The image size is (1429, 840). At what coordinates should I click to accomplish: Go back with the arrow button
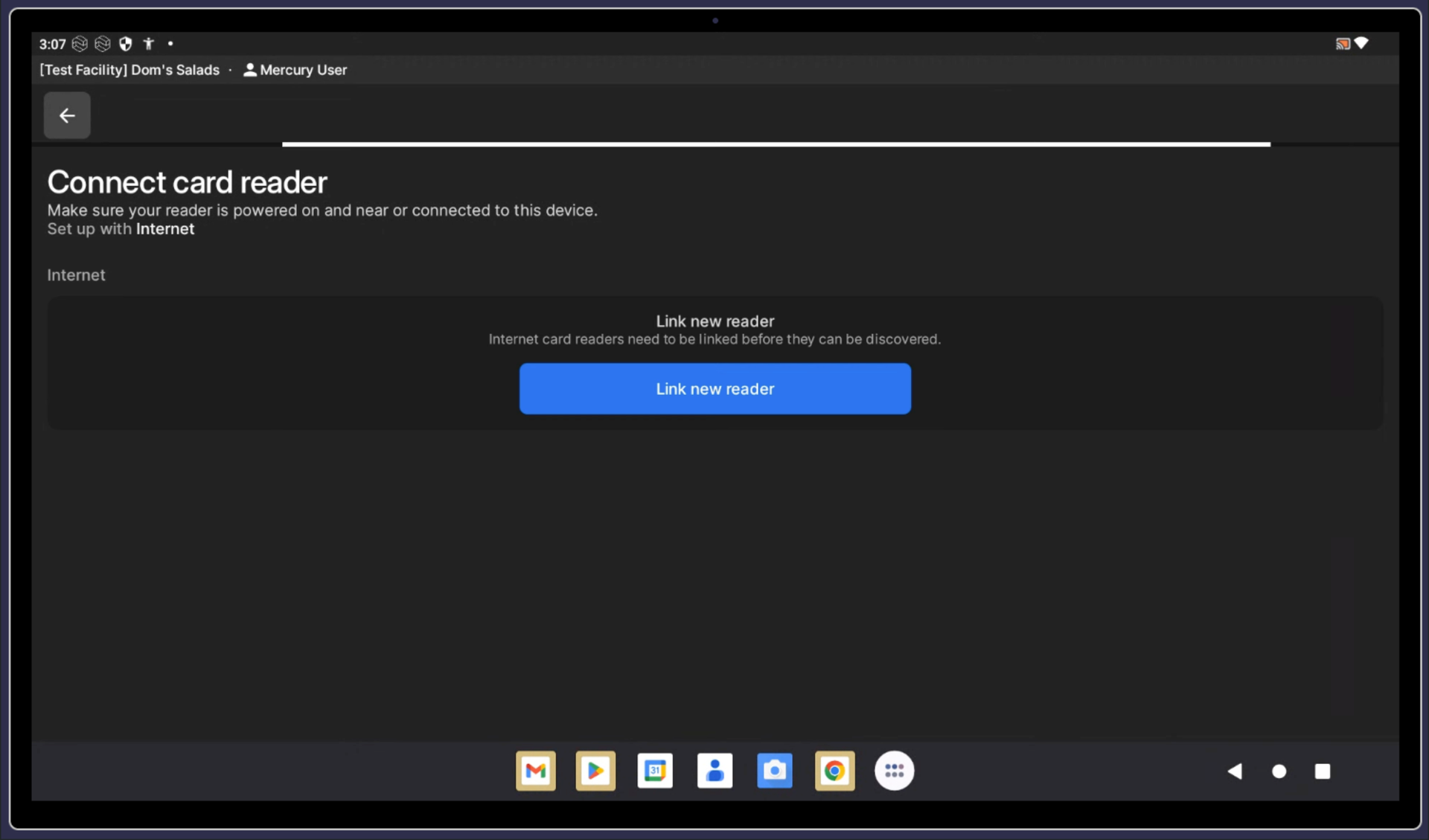(x=67, y=115)
